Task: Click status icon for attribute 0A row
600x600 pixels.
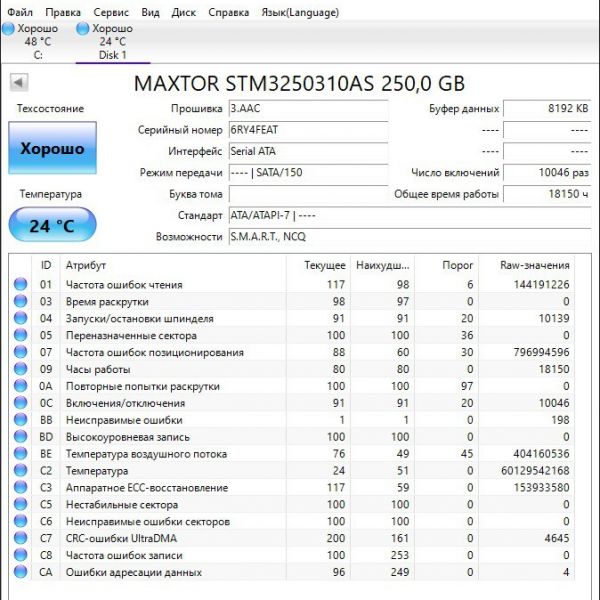Action: (x=21, y=386)
